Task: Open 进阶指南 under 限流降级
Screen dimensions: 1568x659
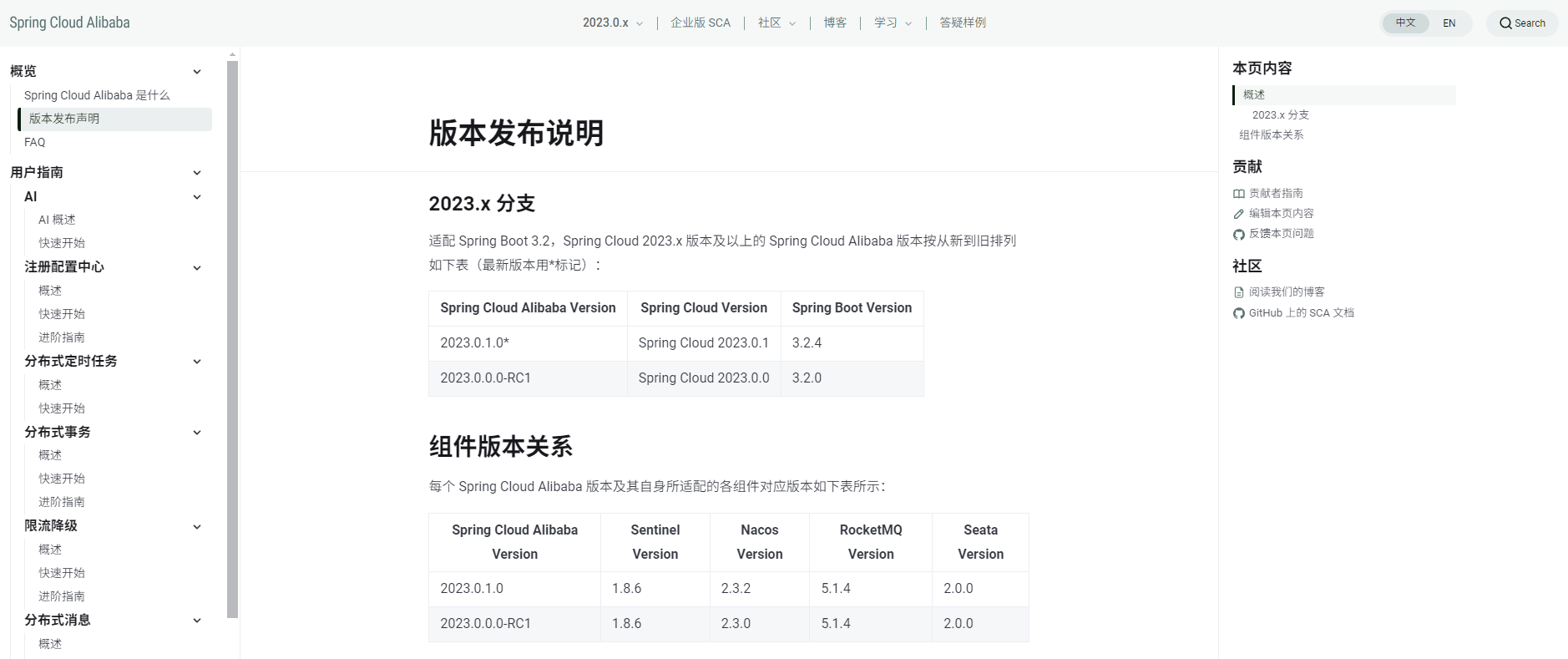Action: coord(62,596)
